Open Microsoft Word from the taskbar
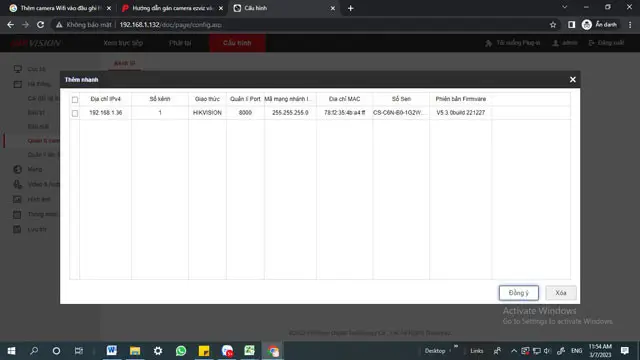This screenshot has height=360, width=640. coord(111,351)
